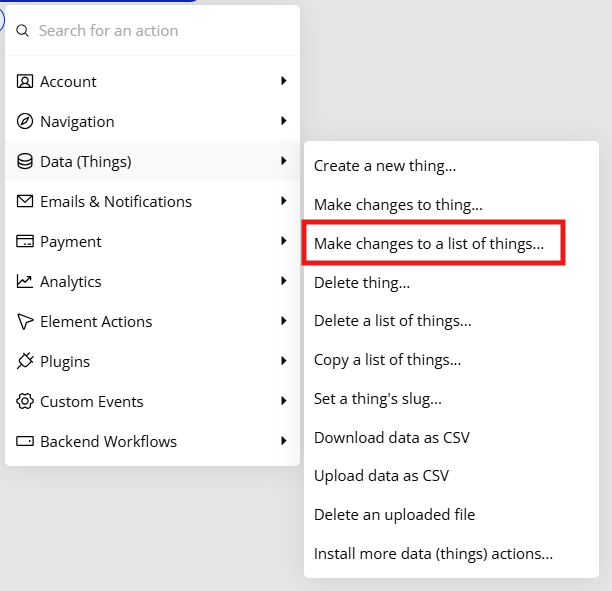Click the Account person icon
The height and width of the screenshot is (591, 612).
(x=25, y=82)
